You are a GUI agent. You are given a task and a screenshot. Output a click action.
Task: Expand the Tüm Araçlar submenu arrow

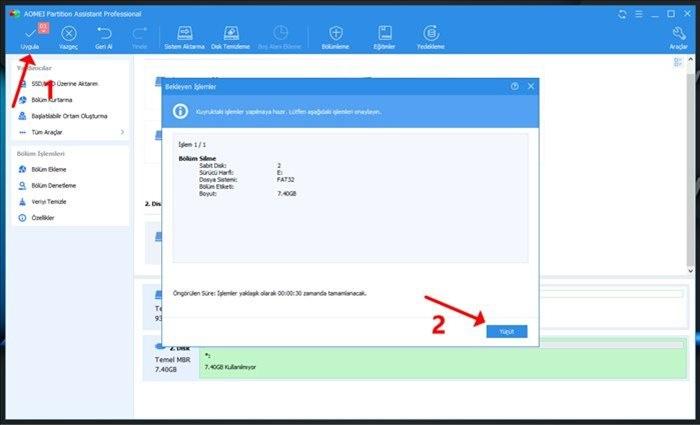coord(122,131)
